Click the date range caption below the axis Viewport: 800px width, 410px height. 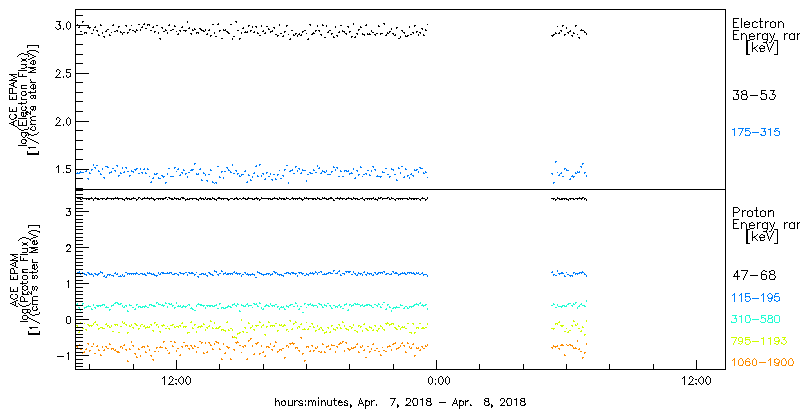400,401
